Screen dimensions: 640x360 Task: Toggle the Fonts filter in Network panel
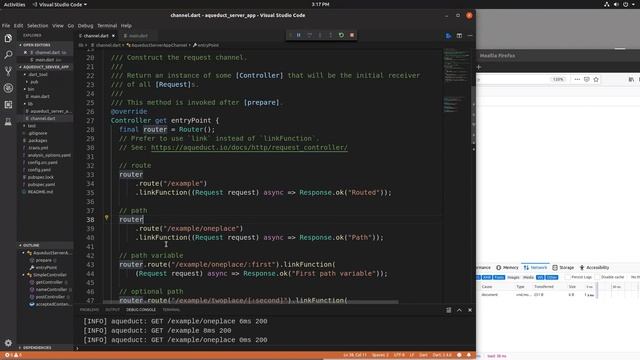[499, 277]
